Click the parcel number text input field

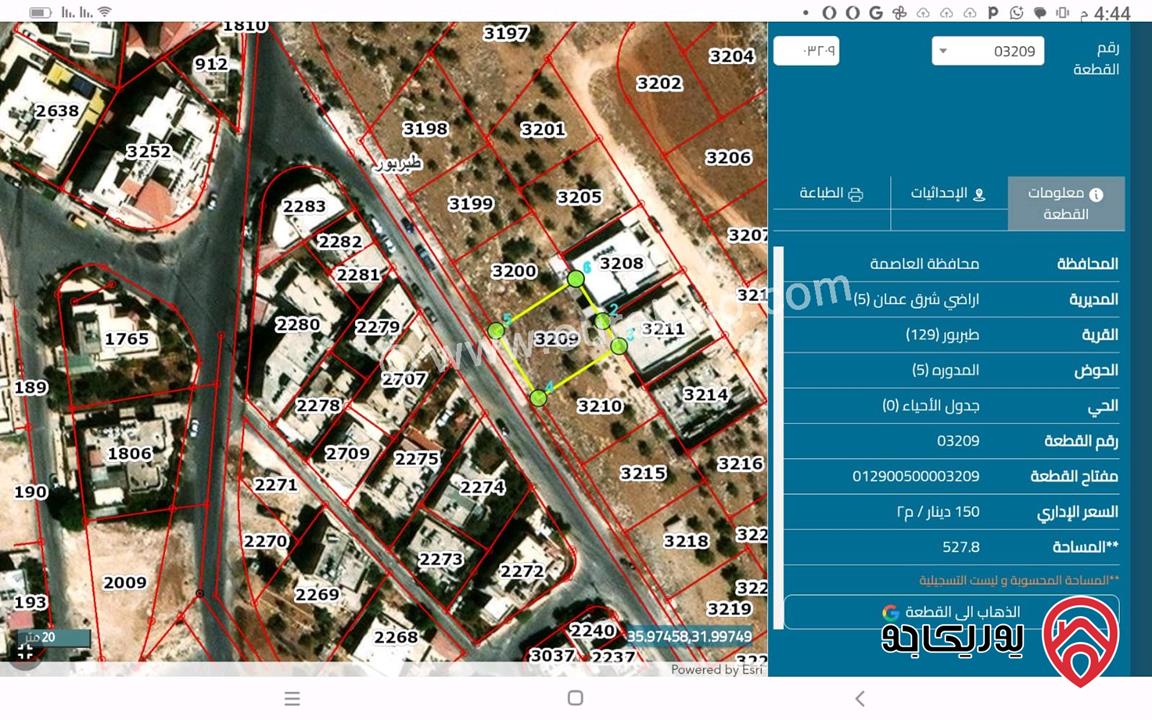[806, 50]
